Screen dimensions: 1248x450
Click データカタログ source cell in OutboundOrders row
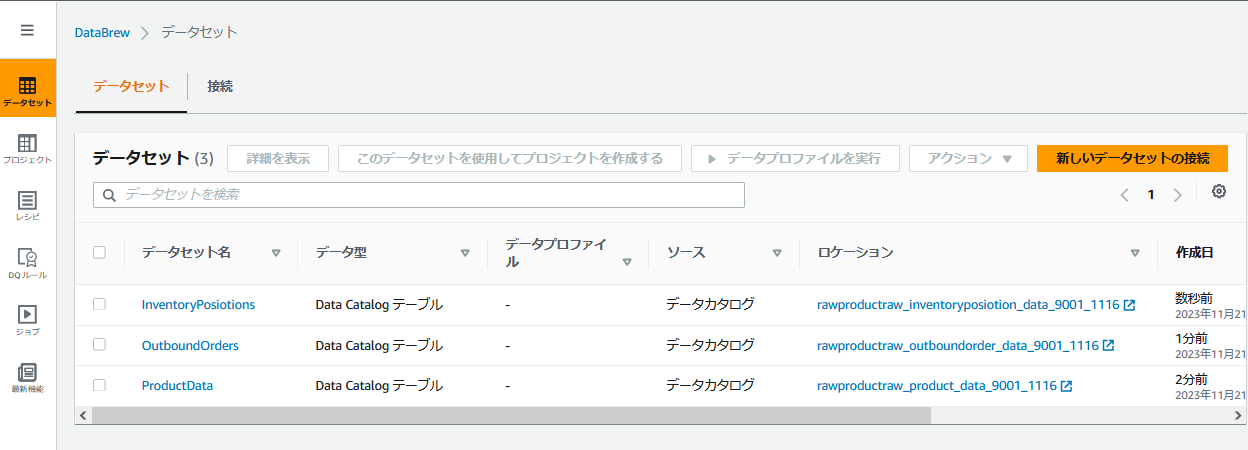[x=710, y=345]
